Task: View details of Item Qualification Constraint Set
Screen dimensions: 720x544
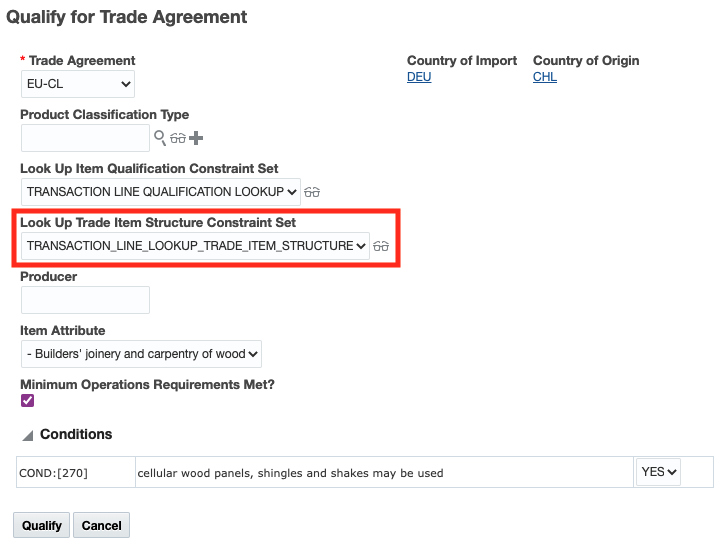Action: 312,192
